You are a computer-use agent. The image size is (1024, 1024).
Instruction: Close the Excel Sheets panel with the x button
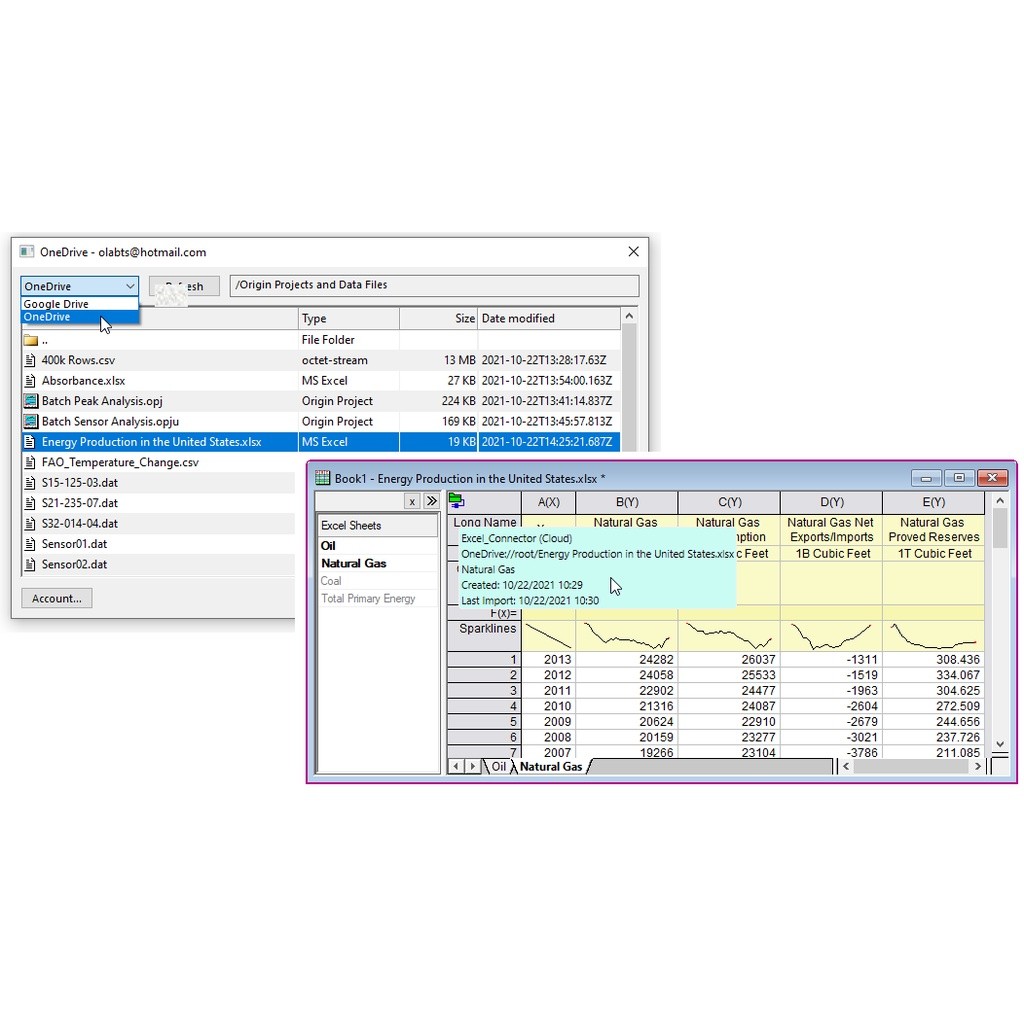(411, 500)
